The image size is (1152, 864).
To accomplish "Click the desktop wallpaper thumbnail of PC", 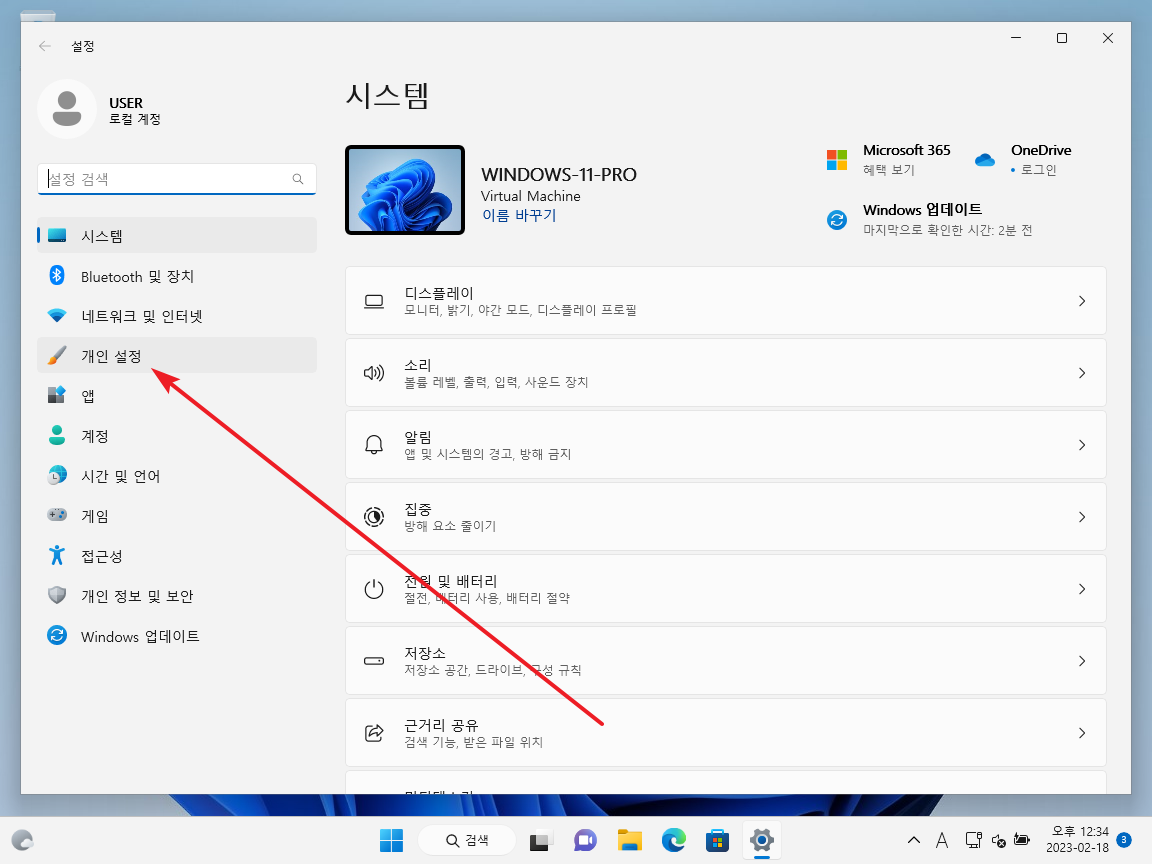I will click(x=405, y=190).
